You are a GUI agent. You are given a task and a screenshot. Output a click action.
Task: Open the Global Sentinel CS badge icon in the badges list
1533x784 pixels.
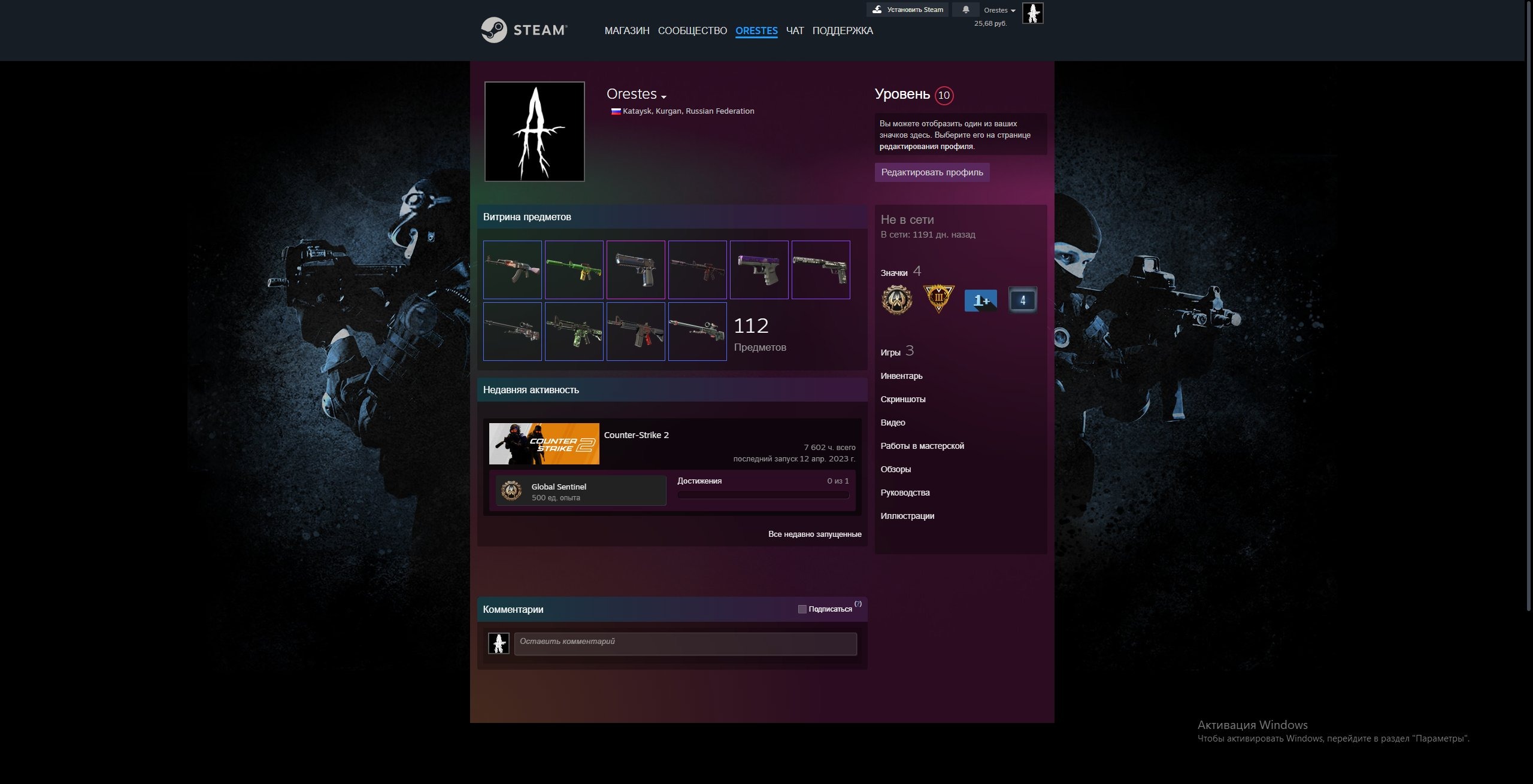[x=897, y=300]
